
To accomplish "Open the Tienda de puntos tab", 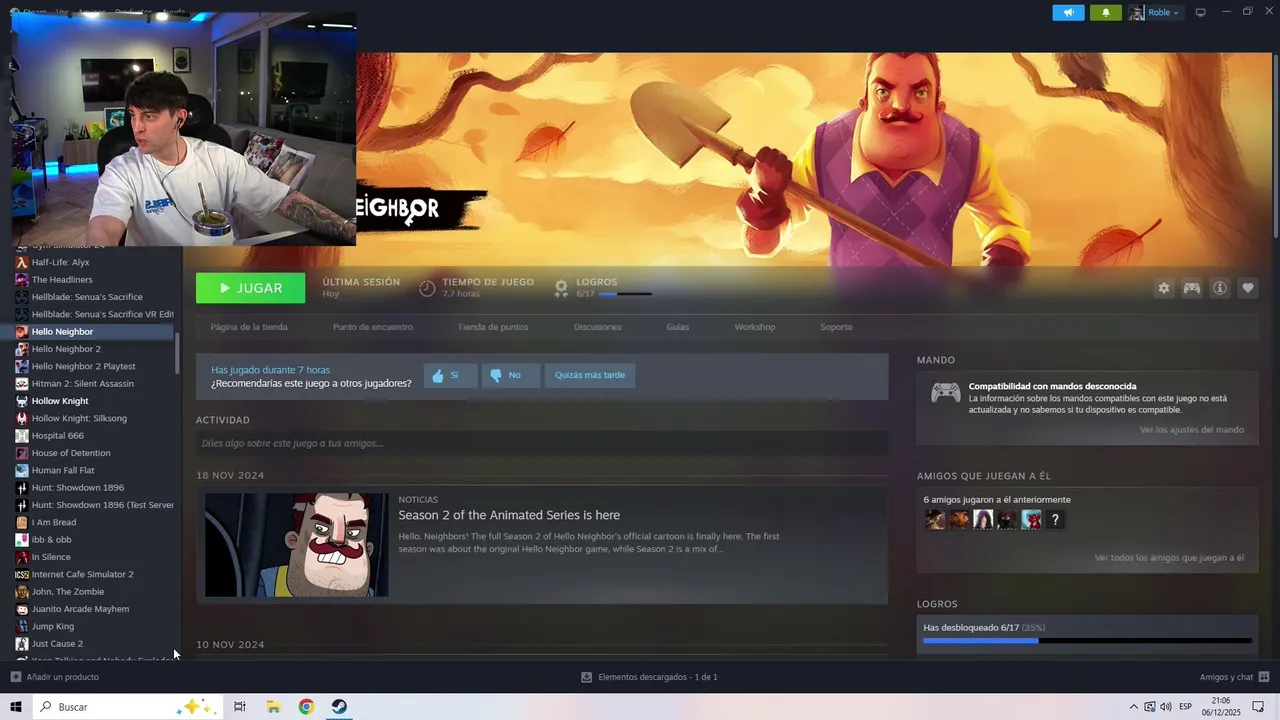I will (493, 327).
